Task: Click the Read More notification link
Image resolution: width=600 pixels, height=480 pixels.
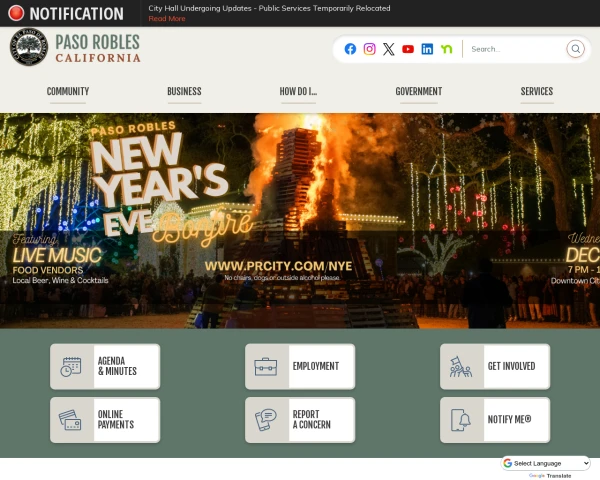Action: point(167,19)
